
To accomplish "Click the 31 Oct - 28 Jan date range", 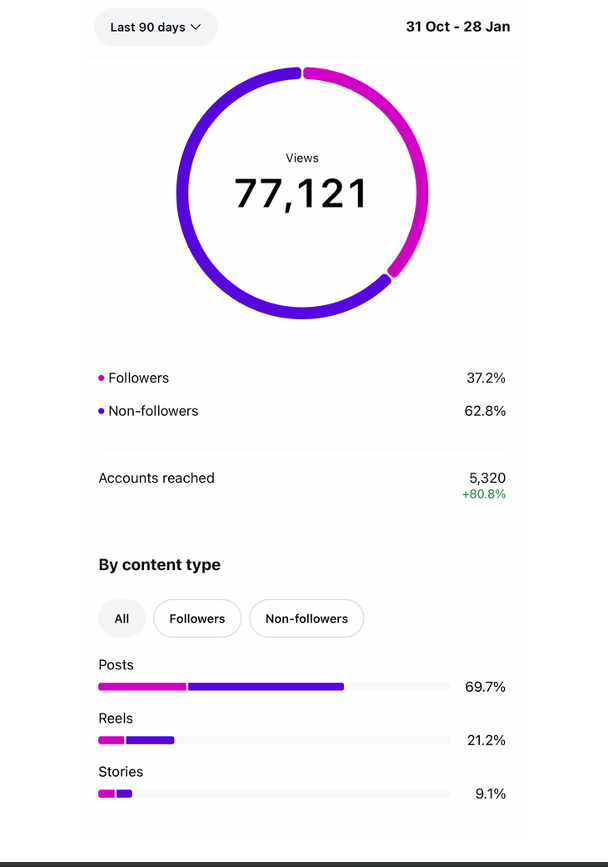I will (457, 27).
